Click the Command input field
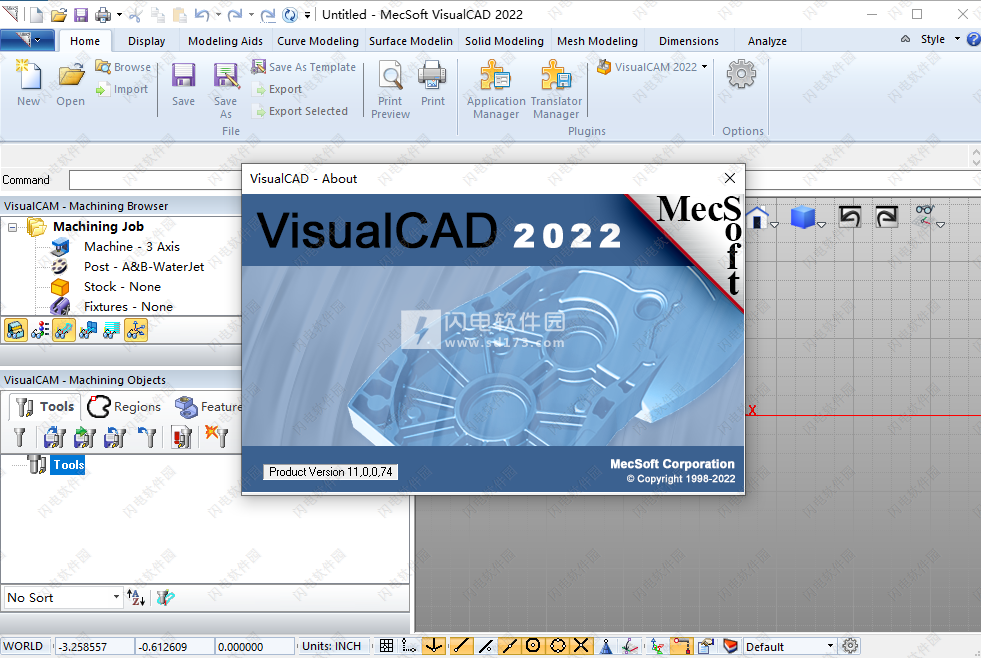Image resolution: width=981 pixels, height=658 pixels. point(155,180)
